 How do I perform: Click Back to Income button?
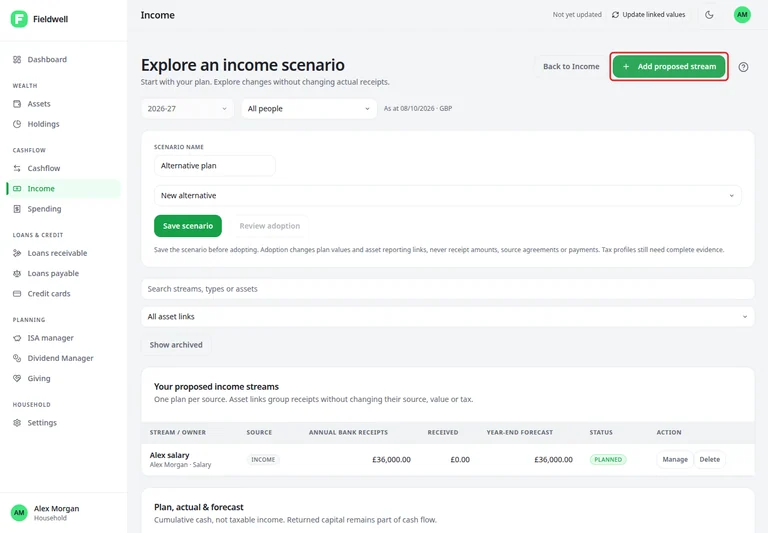click(x=571, y=67)
